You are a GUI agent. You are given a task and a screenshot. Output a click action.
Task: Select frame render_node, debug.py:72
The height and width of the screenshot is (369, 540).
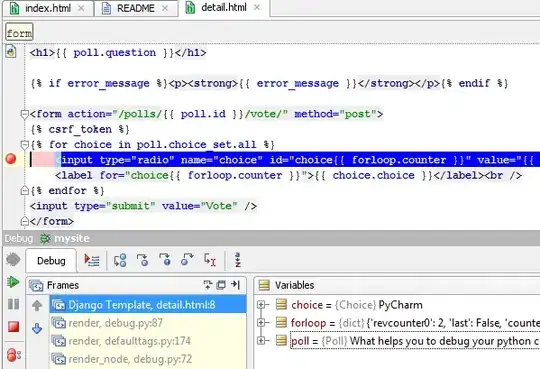click(x=148, y=359)
